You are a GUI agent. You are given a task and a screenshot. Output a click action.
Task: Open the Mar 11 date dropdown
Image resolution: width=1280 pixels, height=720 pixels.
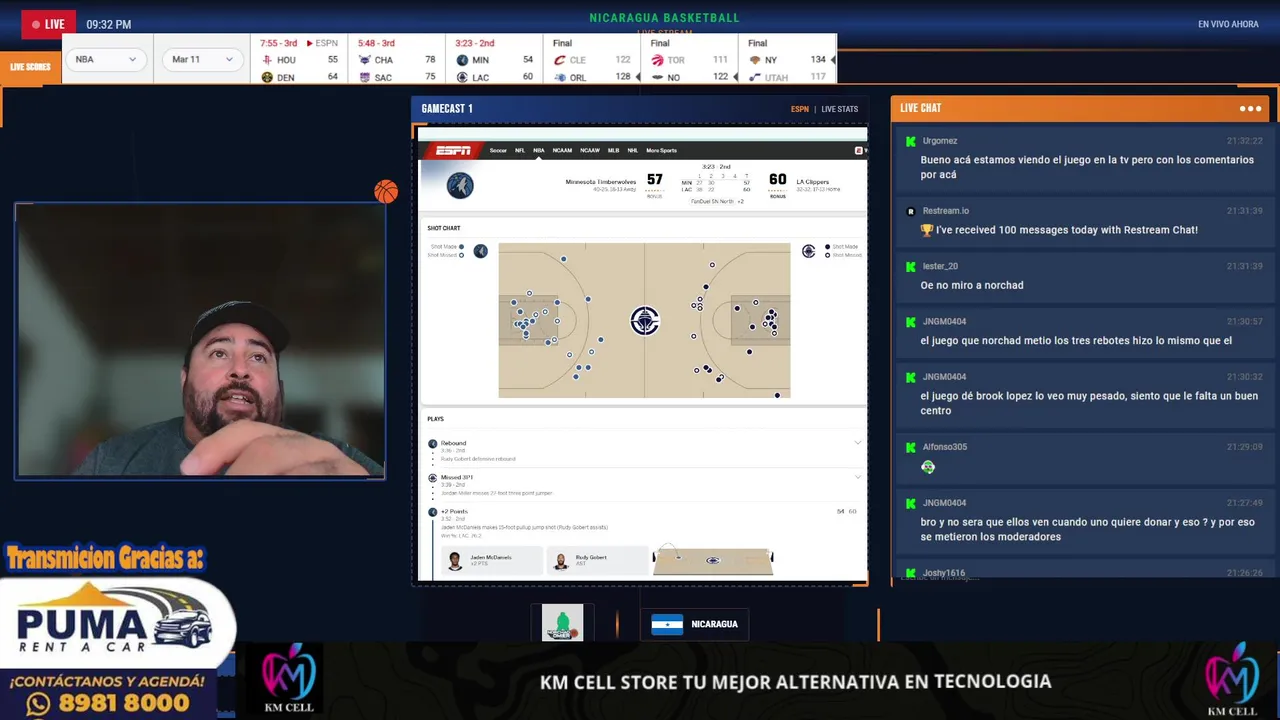point(203,59)
